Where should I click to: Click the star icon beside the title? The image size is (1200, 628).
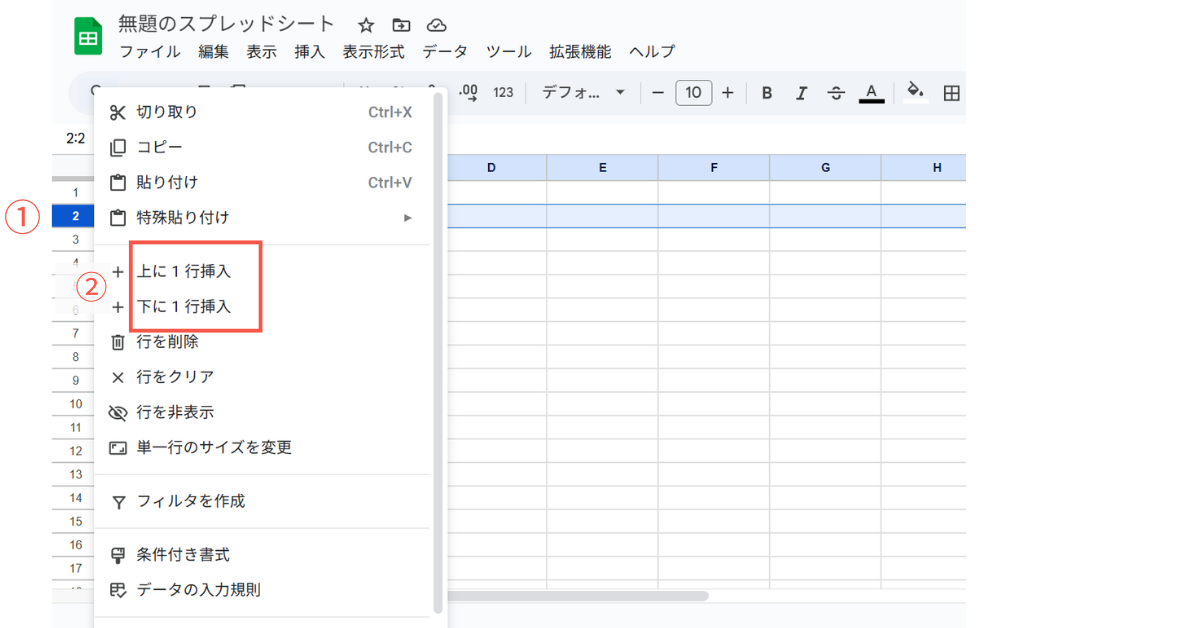click(366, 25)
